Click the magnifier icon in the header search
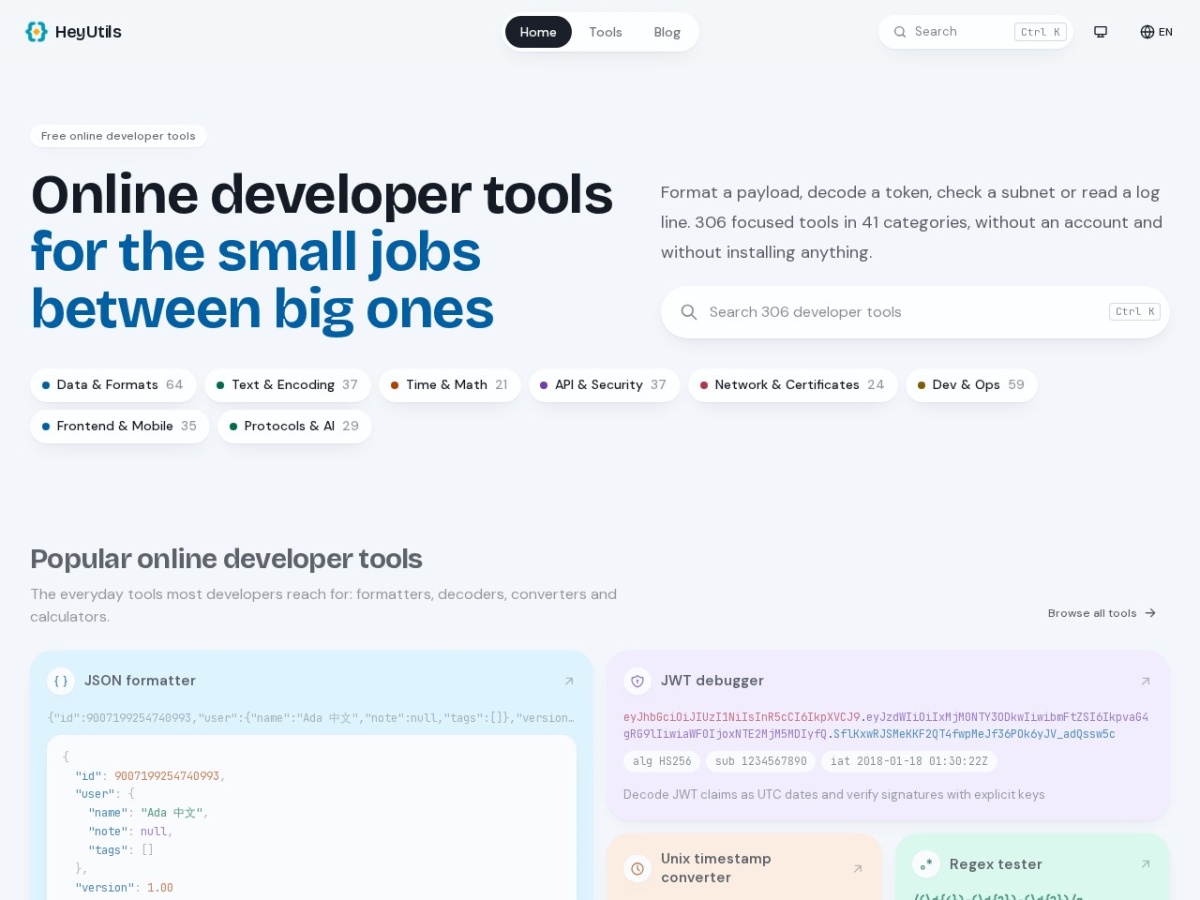The width and height of the screenshot is (1200, 900). 900,32
